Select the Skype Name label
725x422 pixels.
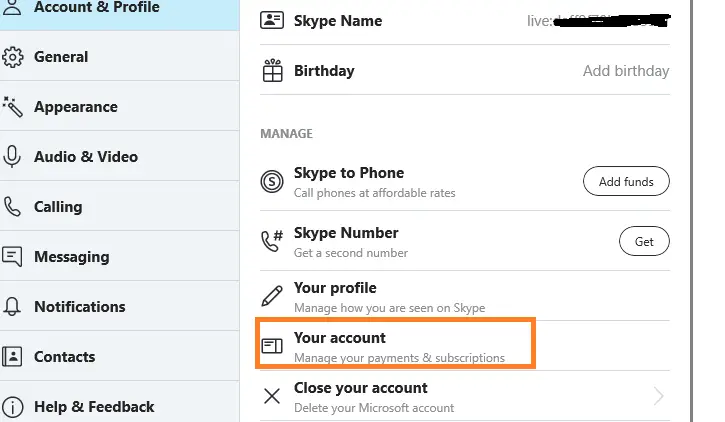[x=338, y=21]
